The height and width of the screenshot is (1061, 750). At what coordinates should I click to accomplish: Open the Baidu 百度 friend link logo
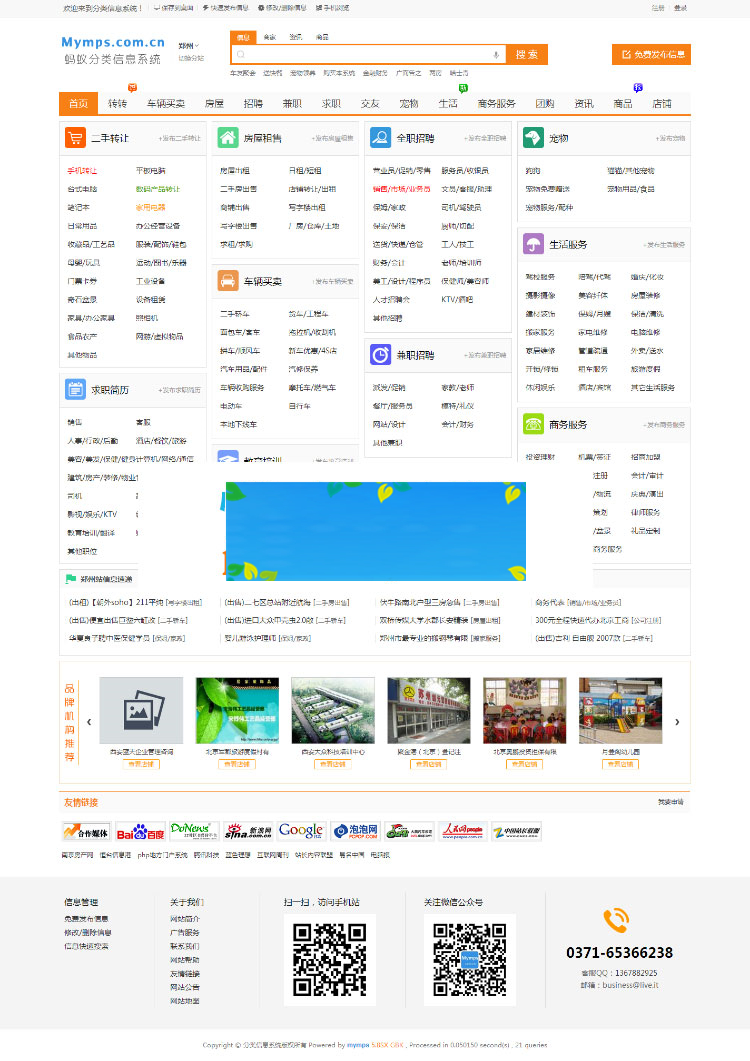(x=139, y=831)
